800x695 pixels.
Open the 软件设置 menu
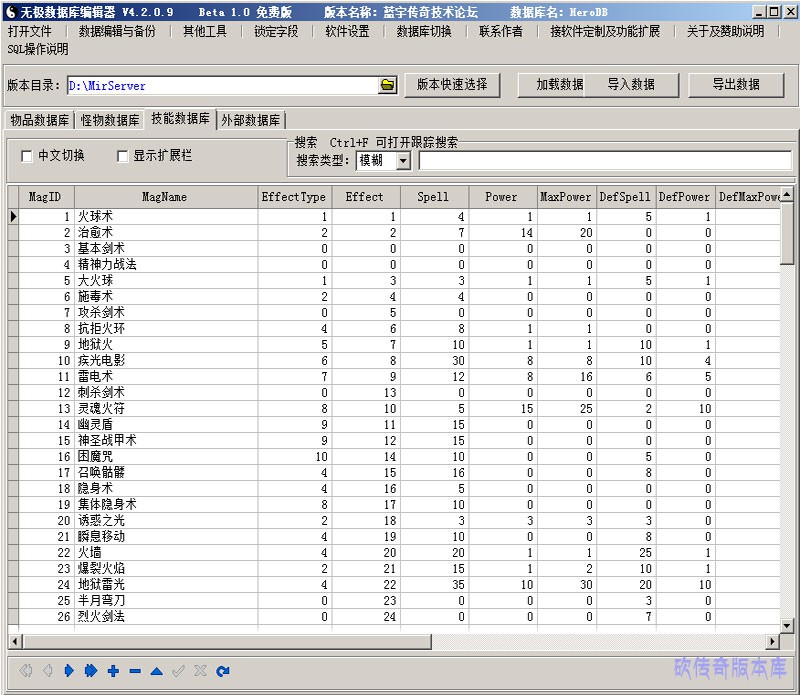pyautogui.click(x=347, y=31)
